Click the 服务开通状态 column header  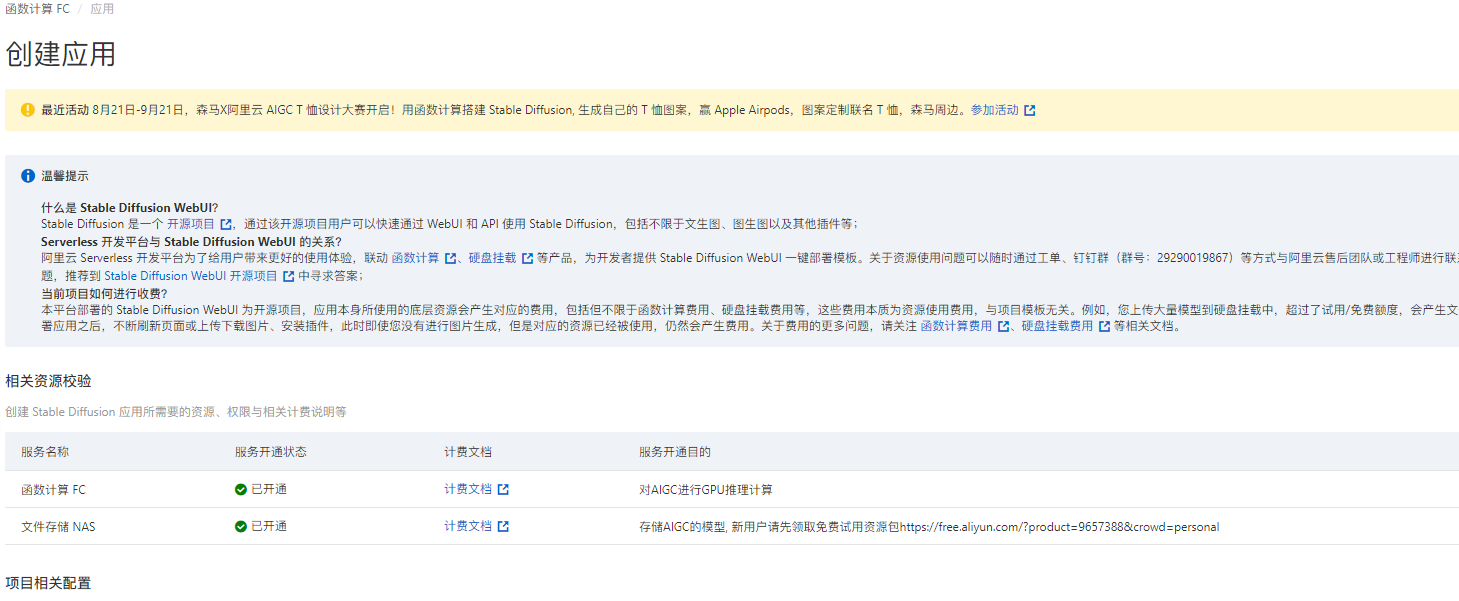271,452
